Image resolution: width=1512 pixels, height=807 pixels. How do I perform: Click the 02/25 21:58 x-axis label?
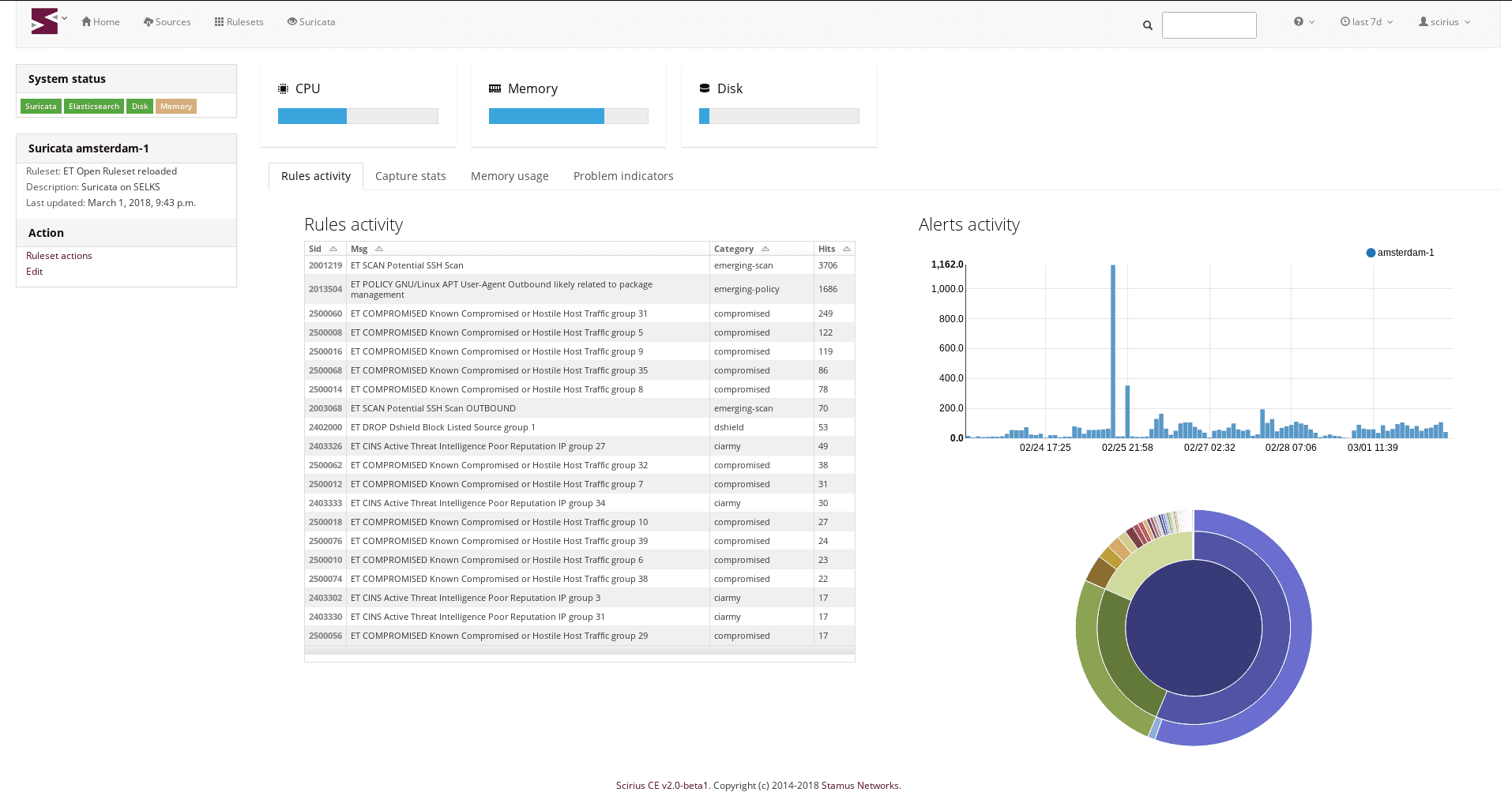point(1127,448)
